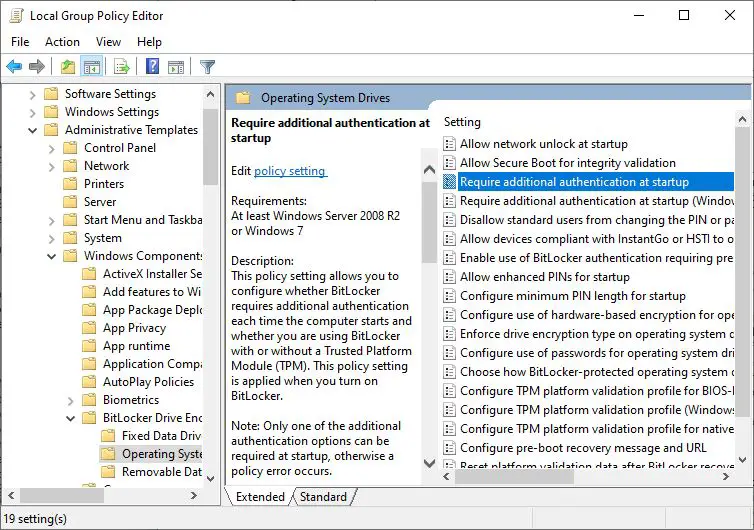This screenshot has height=530, width=754.
Task: Click the policy icon beside Allow Secure Boot for integrity validation
Action: [x=449, y=163]
